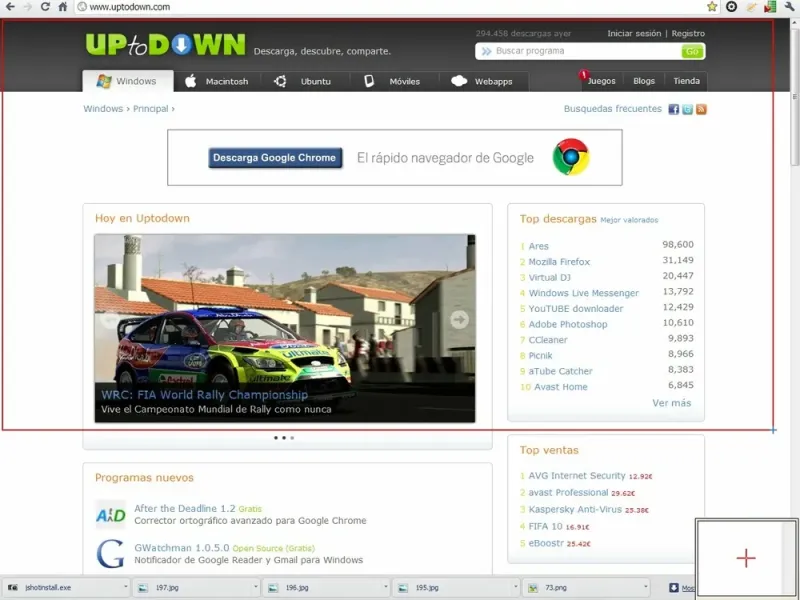Click the GWatchman G icon

[110, 554]
